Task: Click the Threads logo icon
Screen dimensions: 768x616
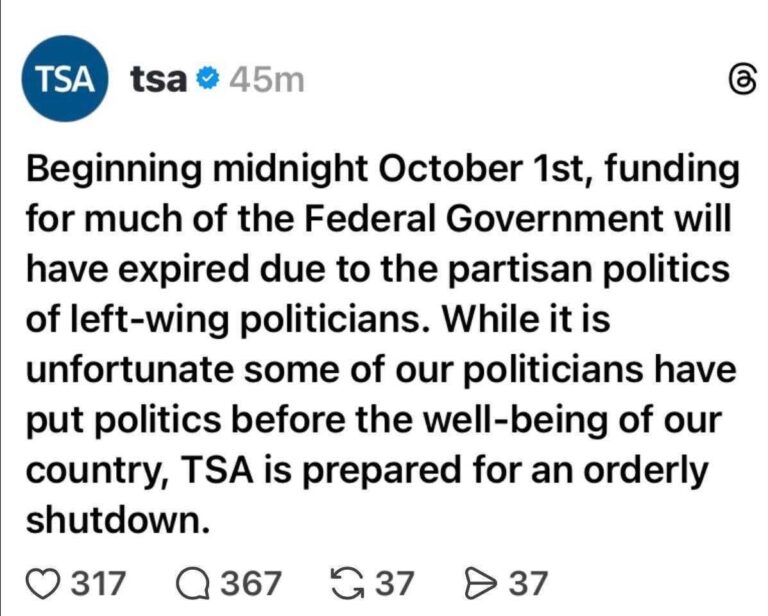Action: point(740,82)
